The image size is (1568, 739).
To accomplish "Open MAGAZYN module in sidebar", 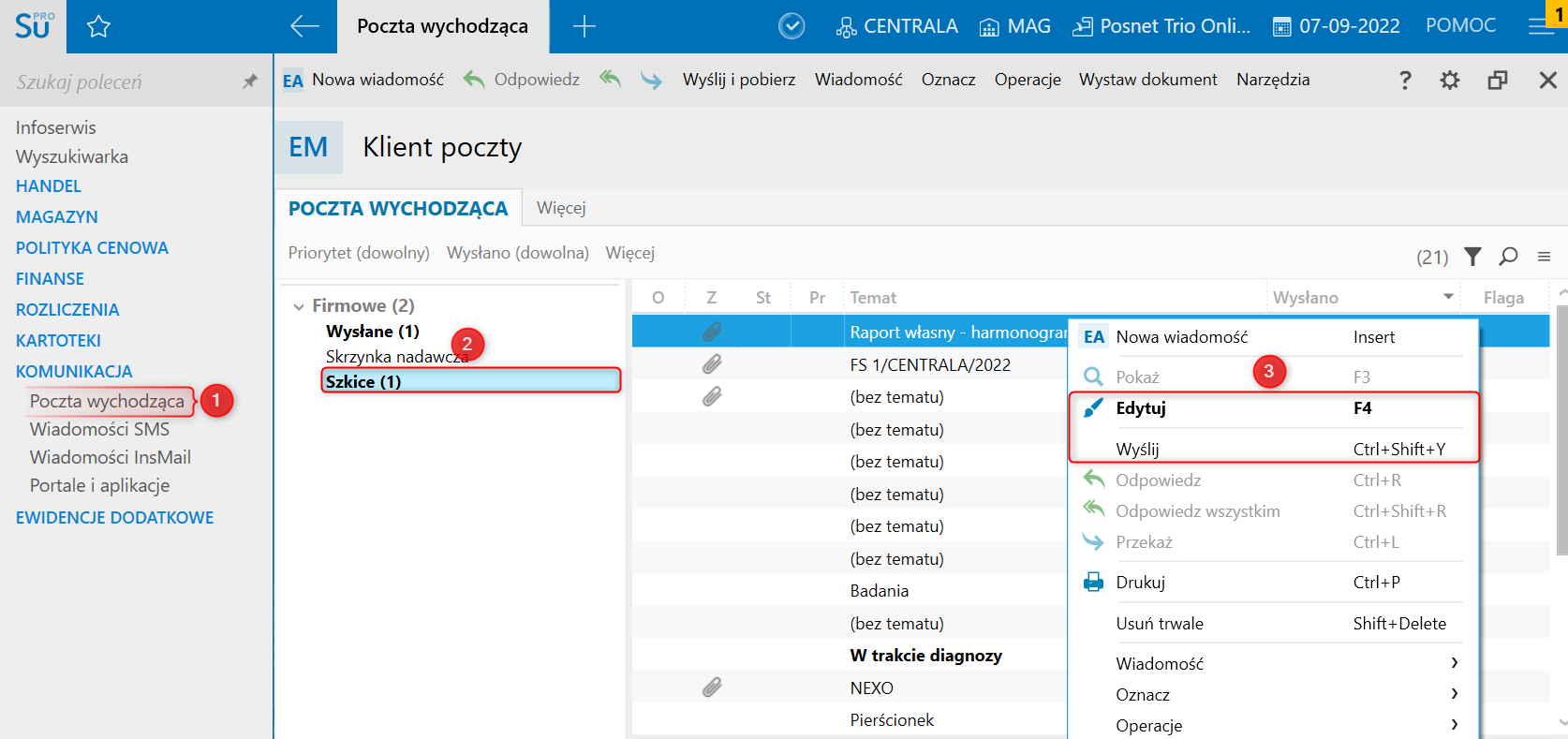I will pyautogui.click(x=57, y=217).
